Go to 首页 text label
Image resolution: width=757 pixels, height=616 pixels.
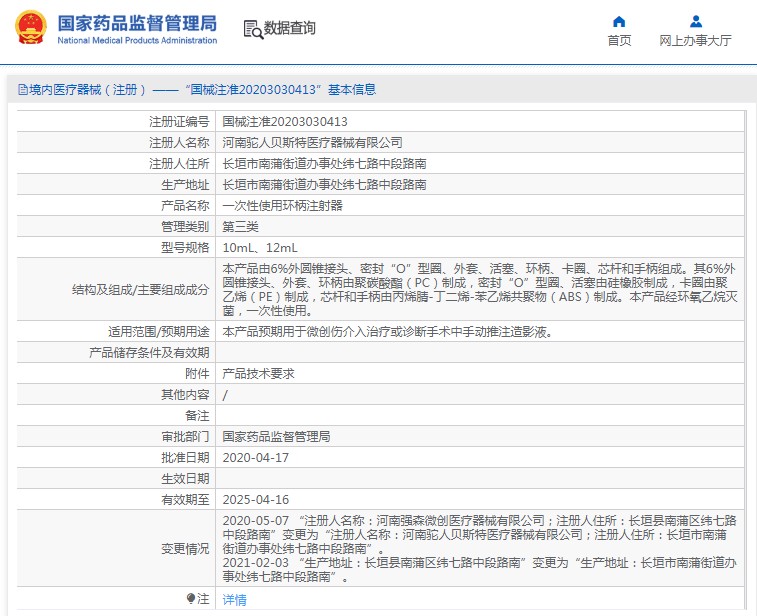619,41
